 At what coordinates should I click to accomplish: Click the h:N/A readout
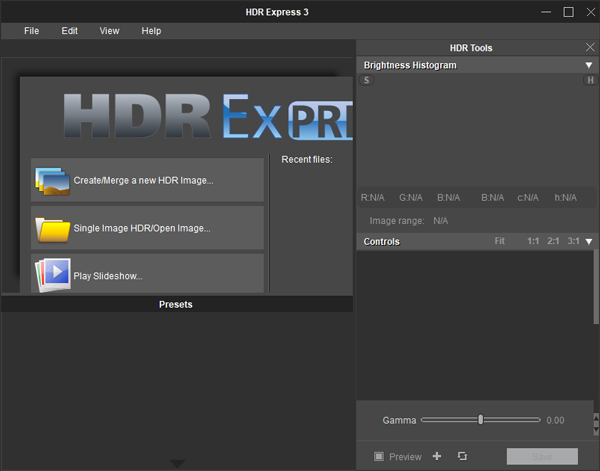tap(566, 198)
